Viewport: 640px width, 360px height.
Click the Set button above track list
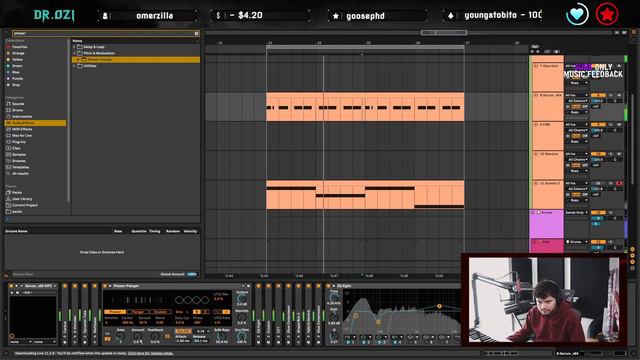(x=534, y=47)
